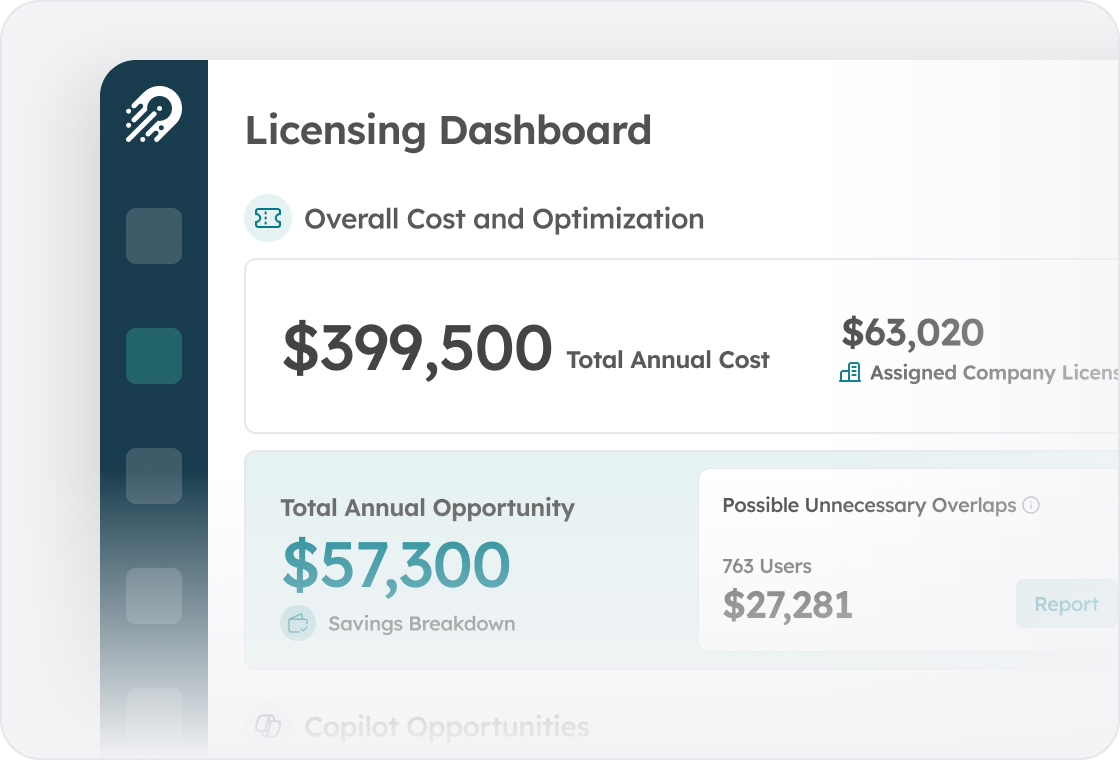Collapse the Total Annual Opportunity panel
This screenshot has height=760, width=1120.
point(427,508)
